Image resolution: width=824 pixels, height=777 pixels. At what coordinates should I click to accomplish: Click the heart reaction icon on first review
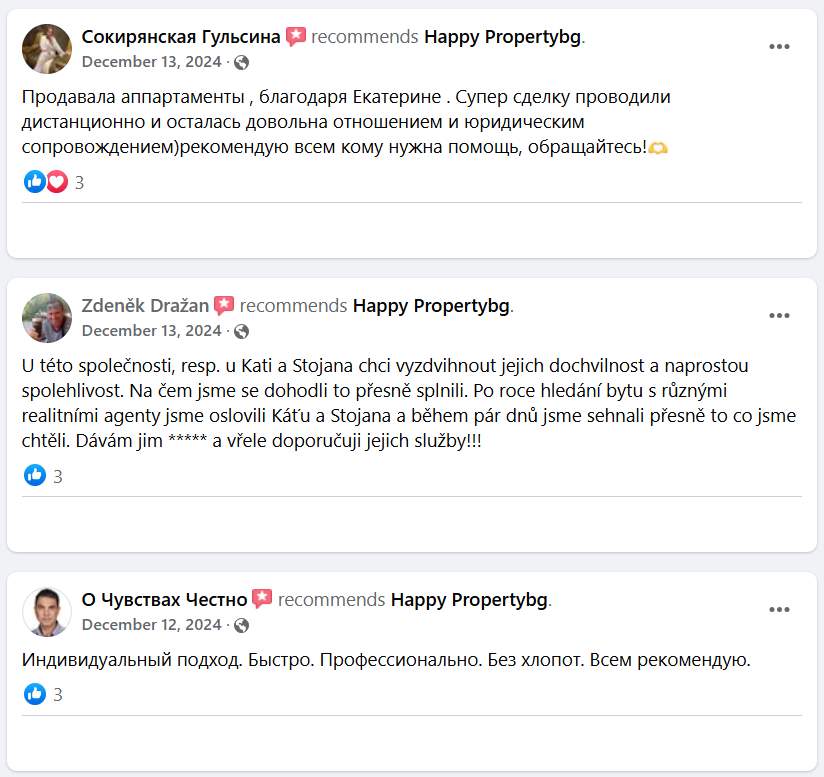(x=57, y=182)
